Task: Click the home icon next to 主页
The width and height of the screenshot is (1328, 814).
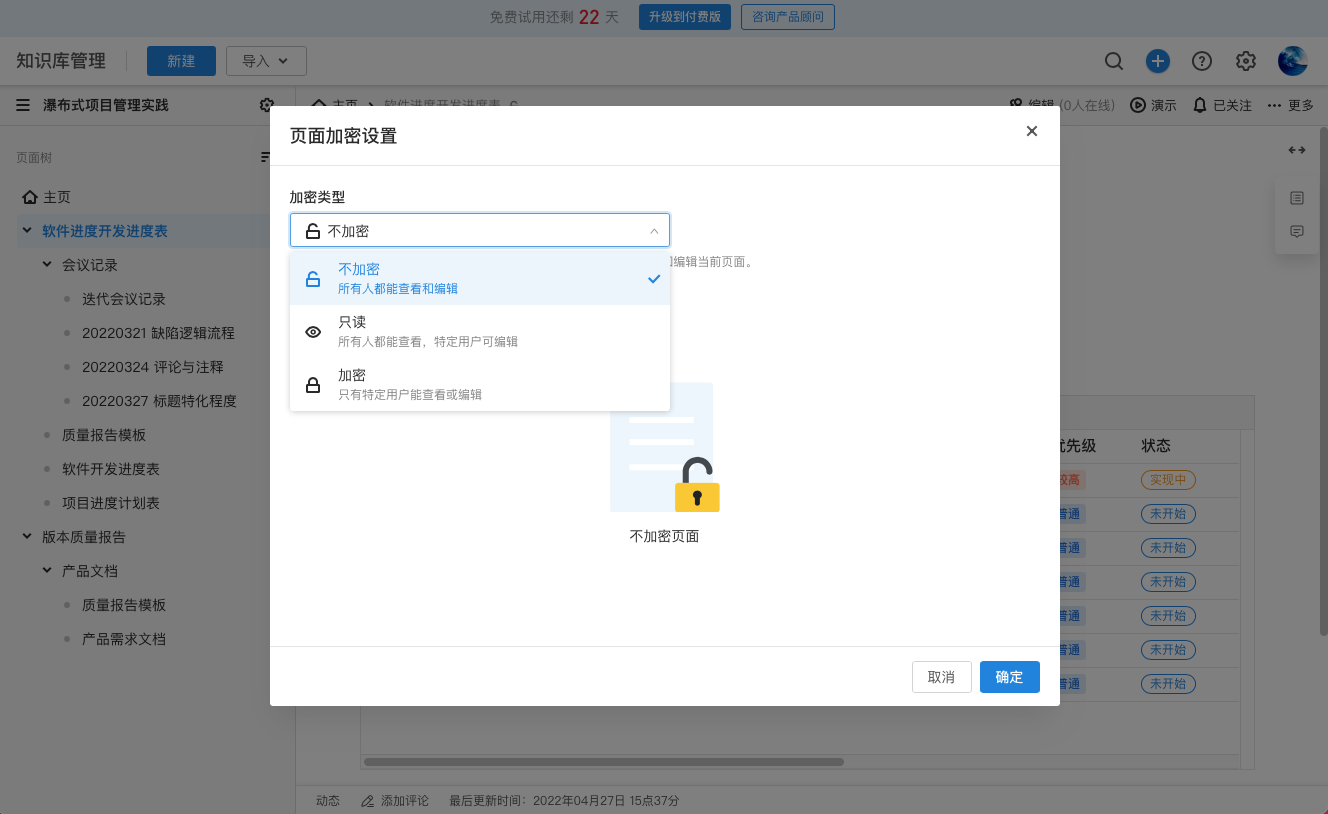Action: pyautogui.click(x=30, y=197)
